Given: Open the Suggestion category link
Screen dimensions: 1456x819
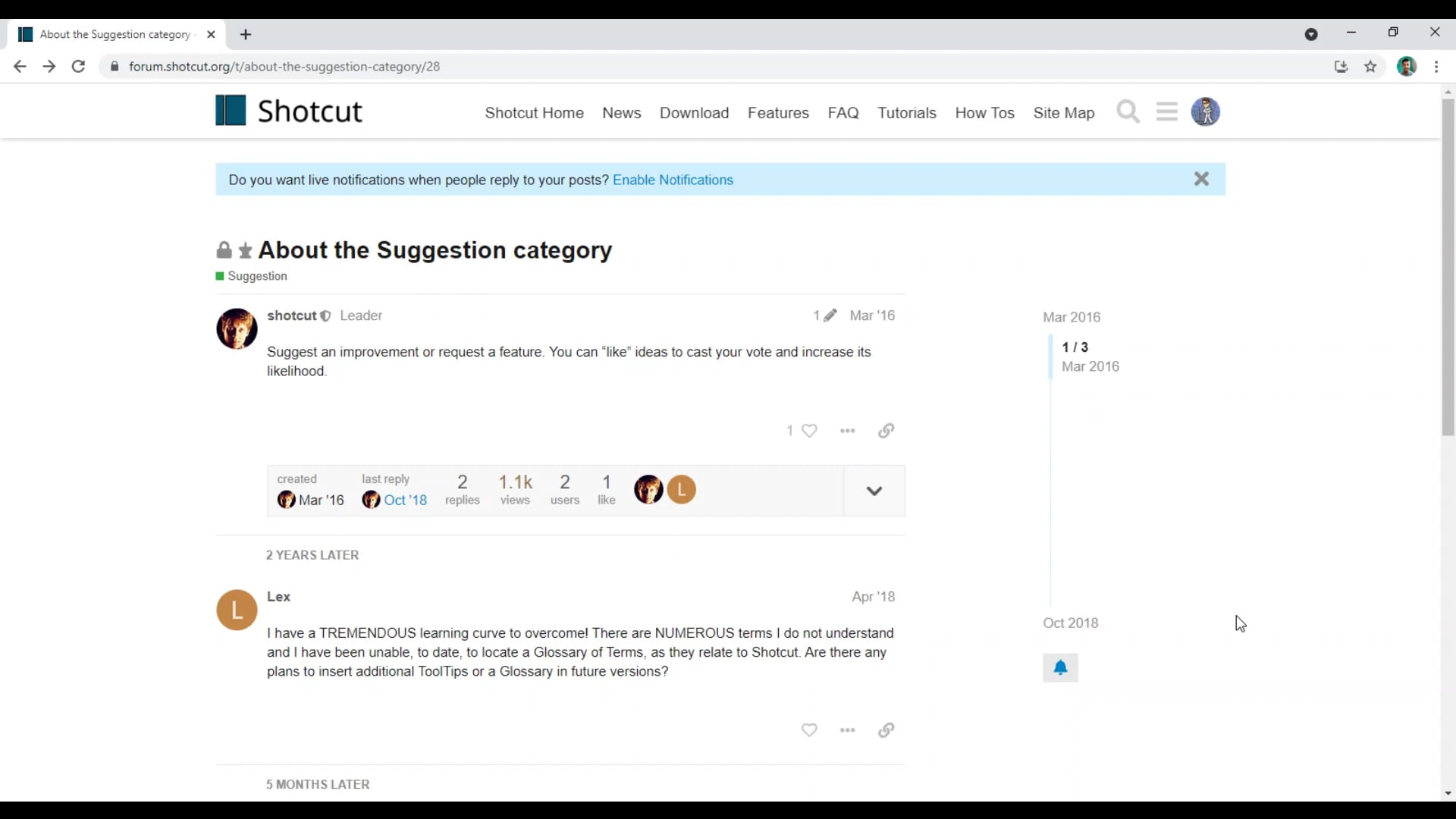Looking at the screenshot, I should pyautogui.click(x=257, y=276).
